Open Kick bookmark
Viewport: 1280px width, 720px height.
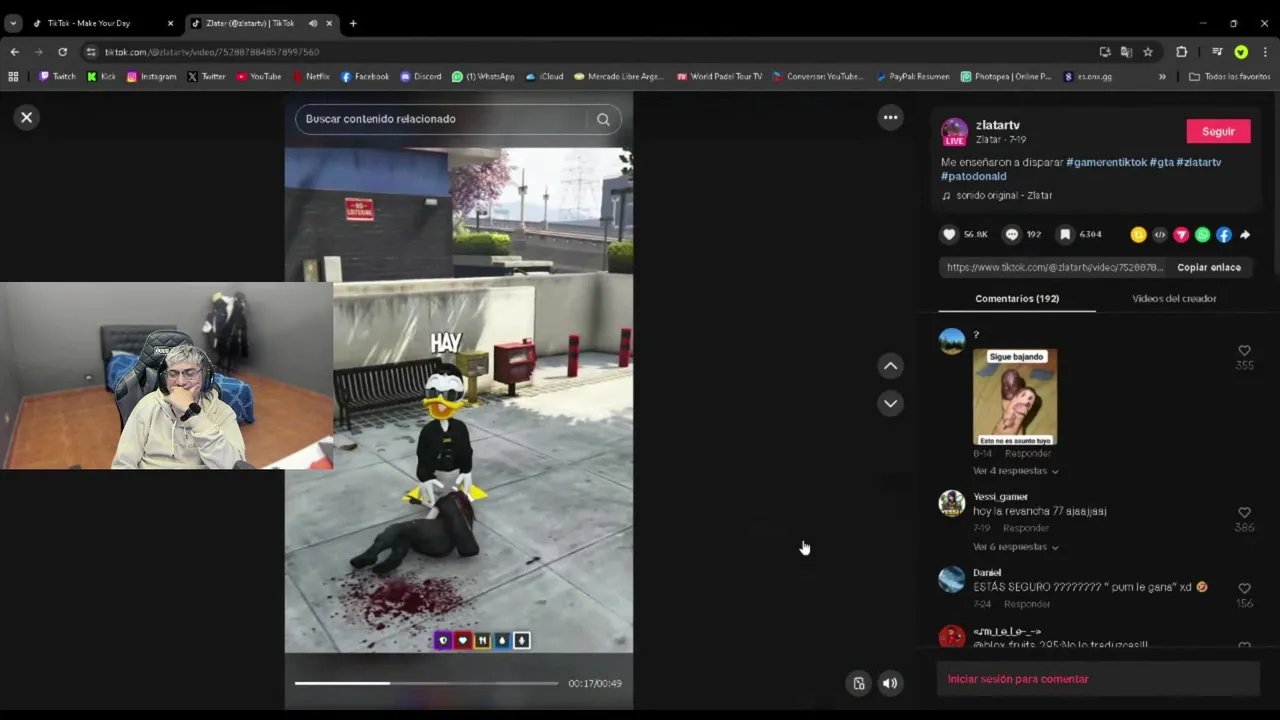101,76
